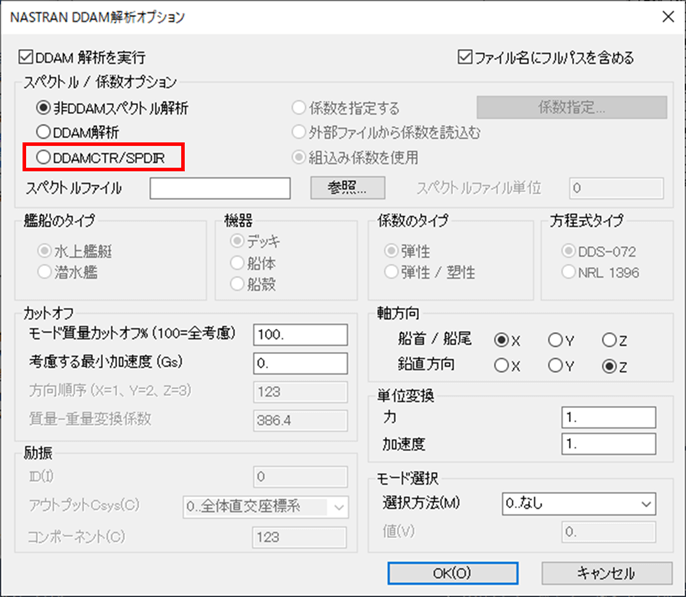Viewport: 686px width, 597px height.
Task: Select 船体 equipment option
Action: pyautogui.click(x=237, y=263)
